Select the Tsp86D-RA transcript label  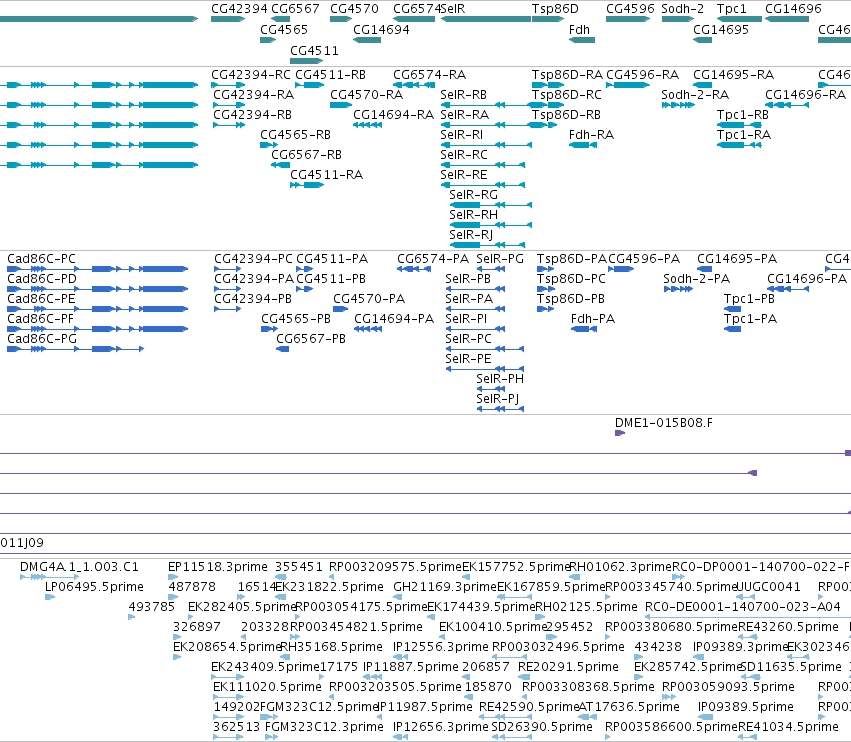pyautogui.click(x=567, y=74)
